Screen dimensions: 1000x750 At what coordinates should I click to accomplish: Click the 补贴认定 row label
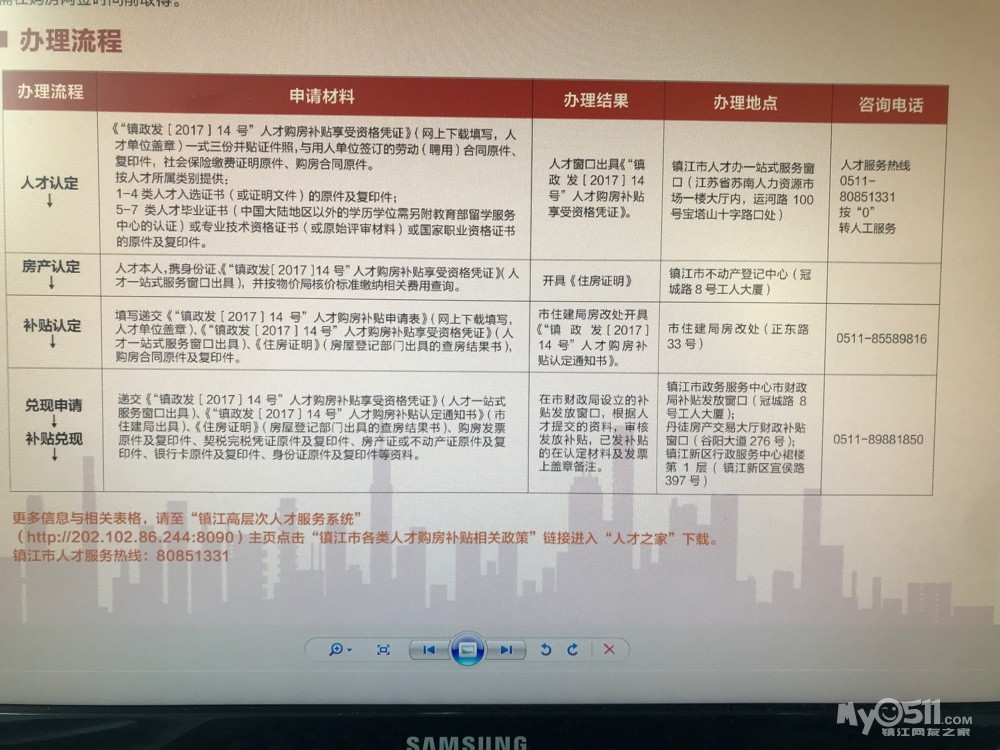(x=52, y=325)
